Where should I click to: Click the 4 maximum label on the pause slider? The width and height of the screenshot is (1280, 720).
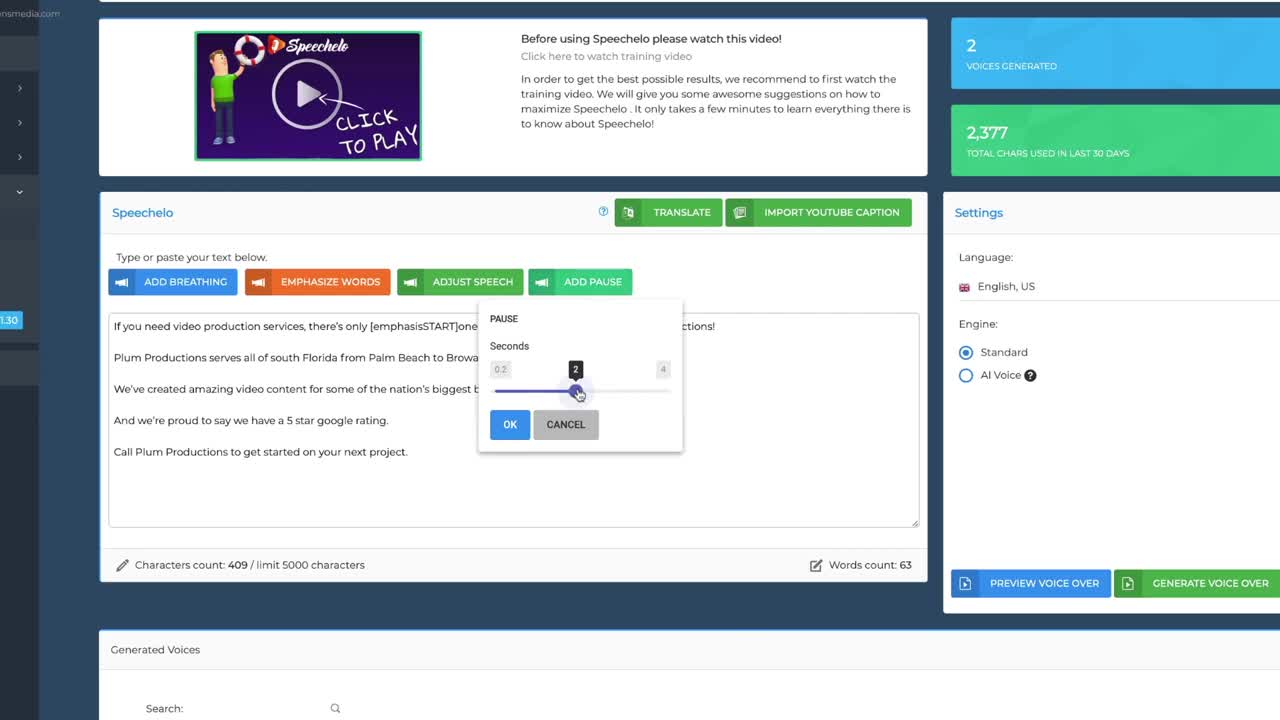[x=662, y=369]
